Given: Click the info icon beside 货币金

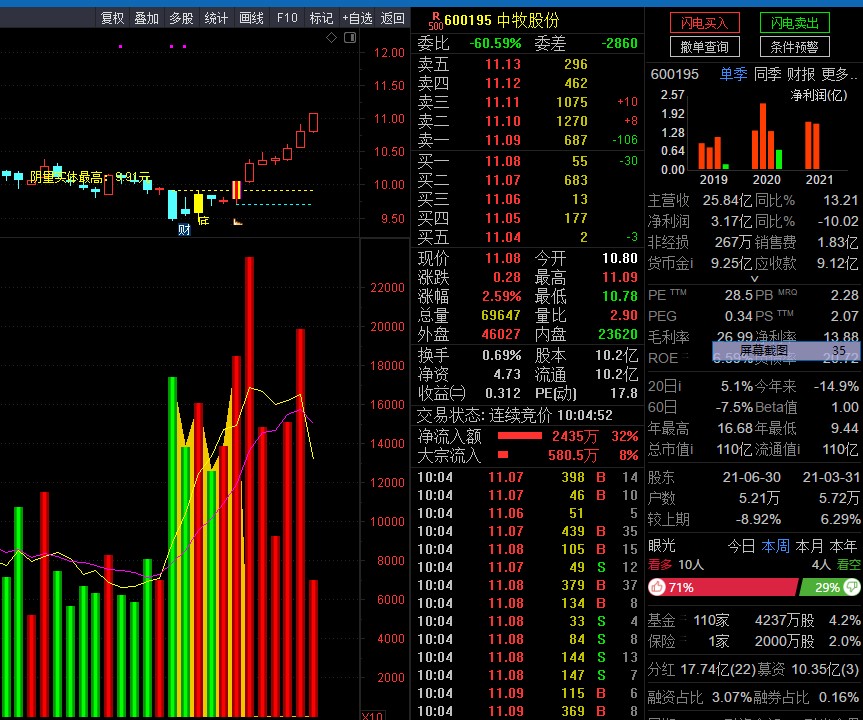Looking at the screenshot, I should tap(691, 264).
